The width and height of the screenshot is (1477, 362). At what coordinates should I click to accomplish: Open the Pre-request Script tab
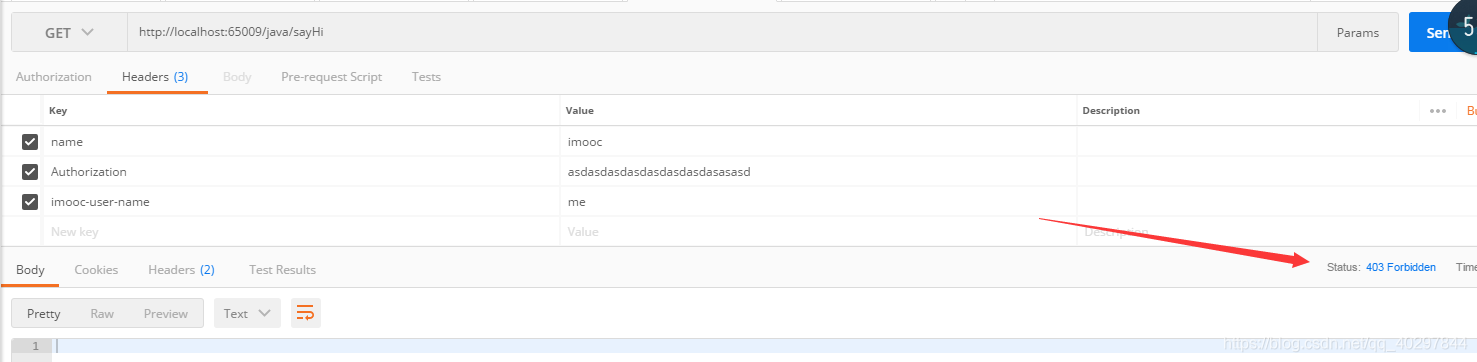click(331, 77)
